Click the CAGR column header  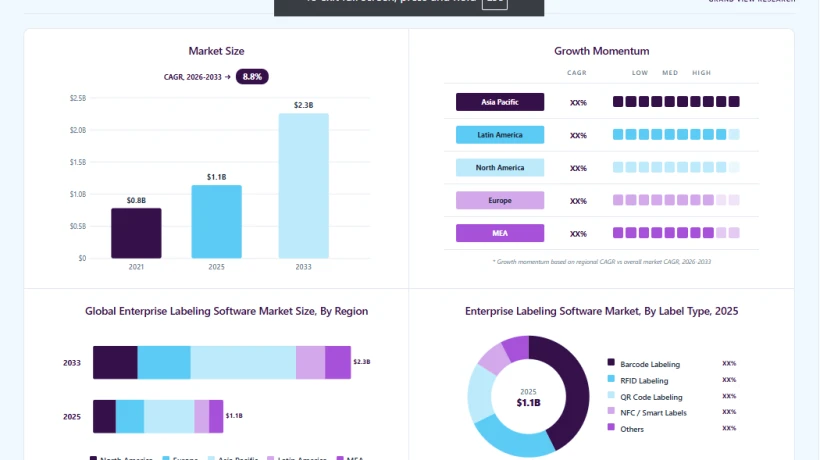tap(577, 73)
